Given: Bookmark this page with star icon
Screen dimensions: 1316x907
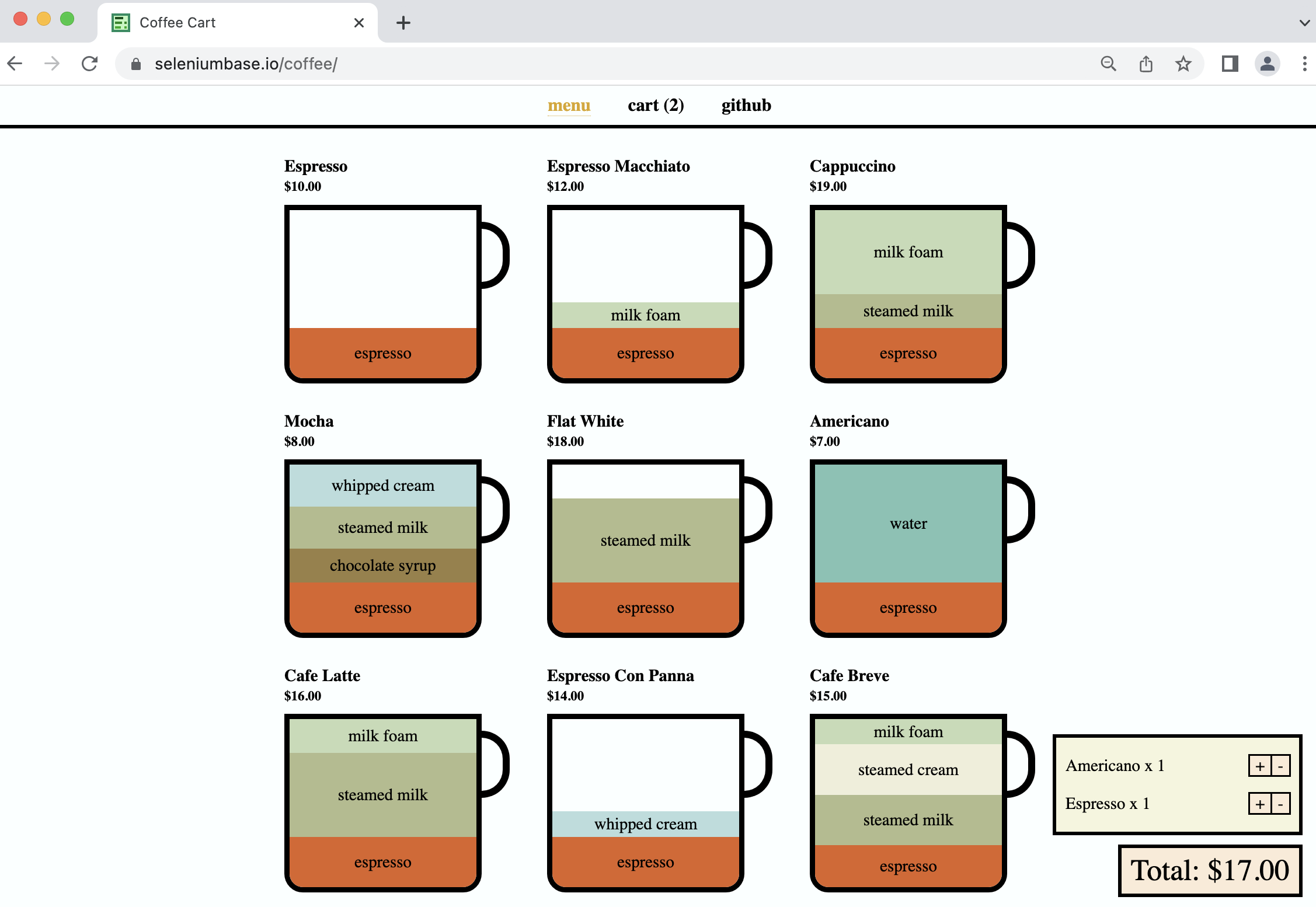Looking at the screenshot, I should tap(1183, 64).
